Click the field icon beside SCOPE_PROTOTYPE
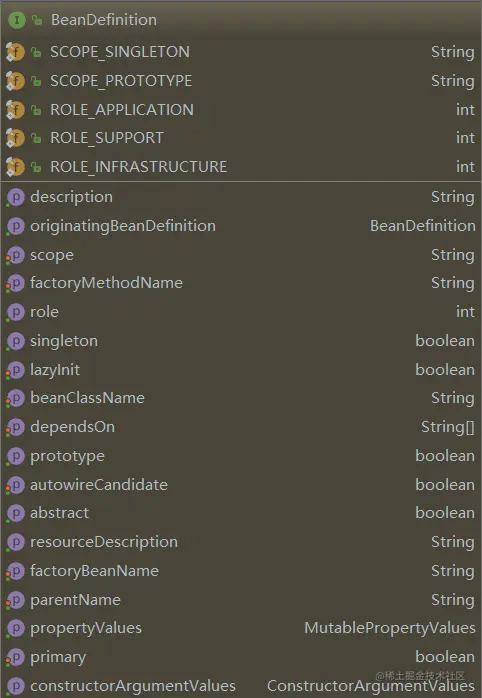 pyautogui.click(x=15, y=81)
